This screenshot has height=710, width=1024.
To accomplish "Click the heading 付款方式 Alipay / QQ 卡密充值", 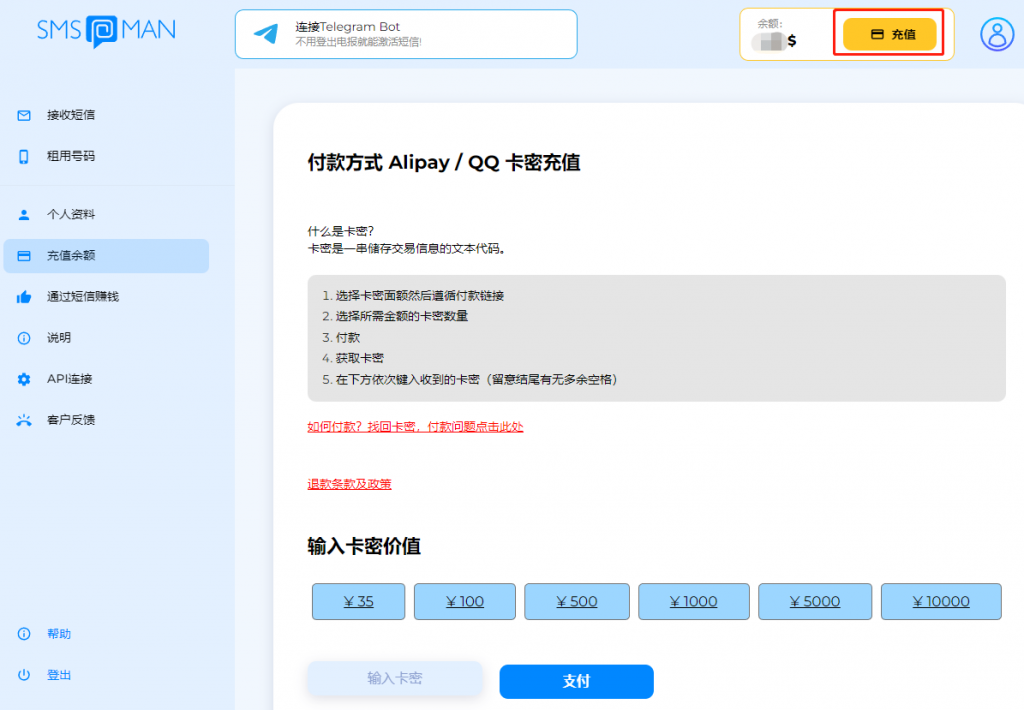I will coord(444,163).
